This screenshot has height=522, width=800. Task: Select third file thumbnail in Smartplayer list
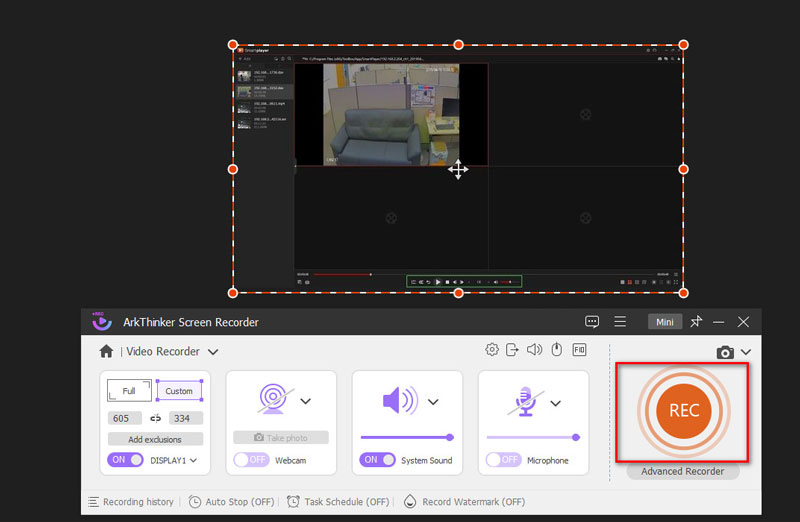pyautogui.click(x=244, y=108)
